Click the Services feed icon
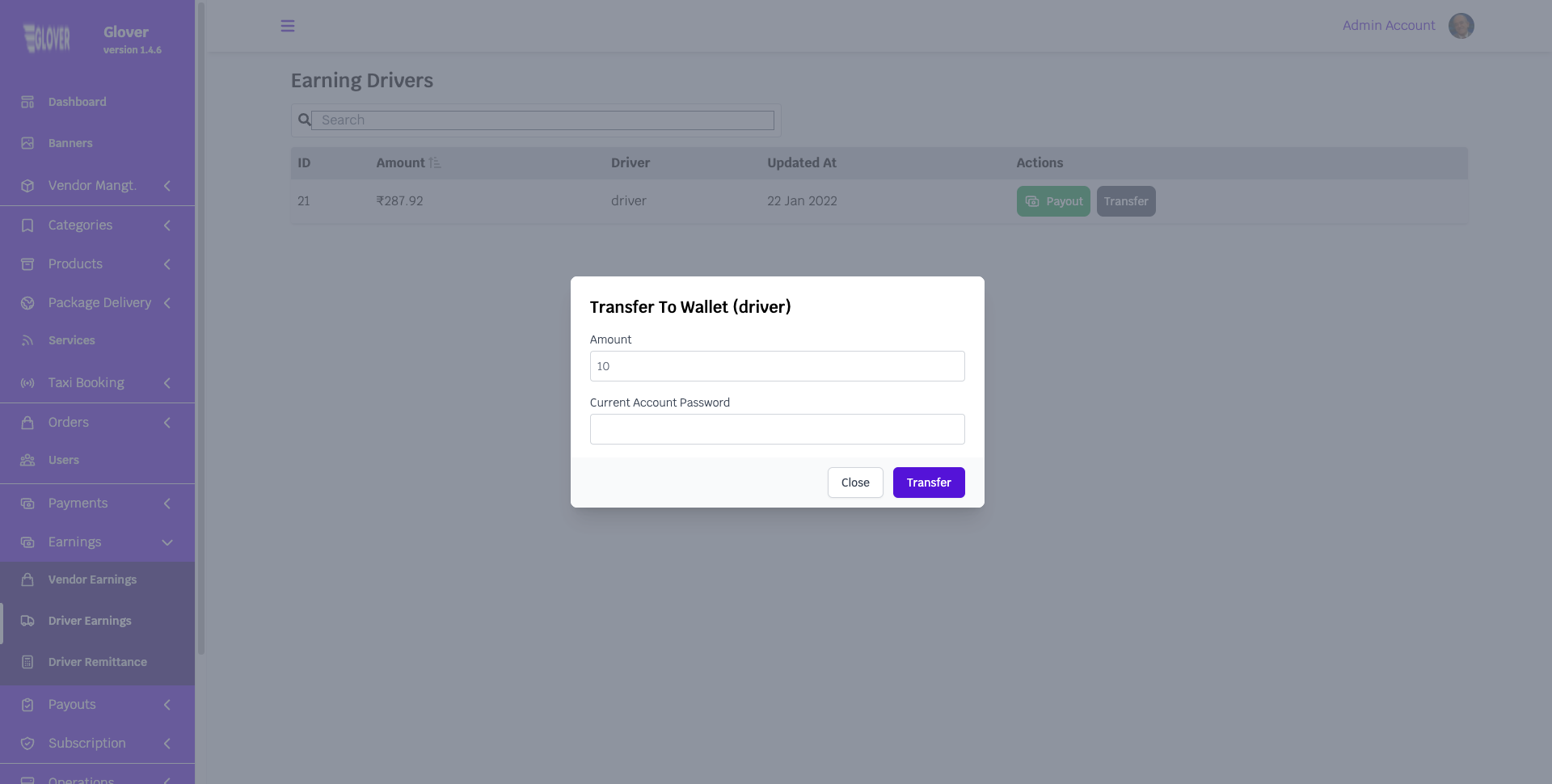Screen dimensions: 1552x784 (x=27, y=340)
